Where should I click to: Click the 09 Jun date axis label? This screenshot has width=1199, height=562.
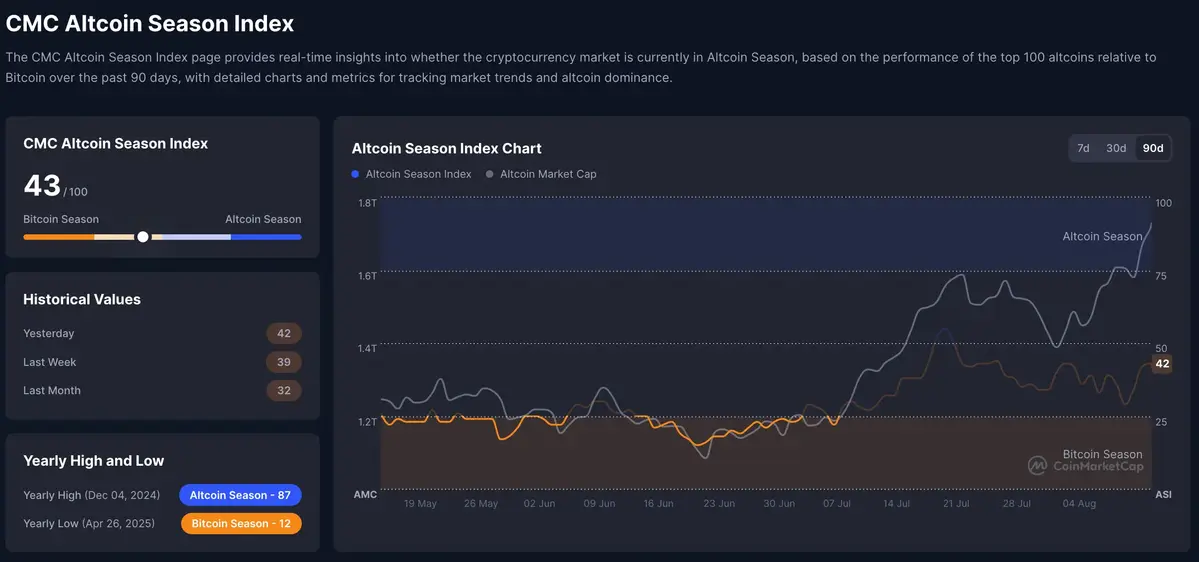point(599,504)
